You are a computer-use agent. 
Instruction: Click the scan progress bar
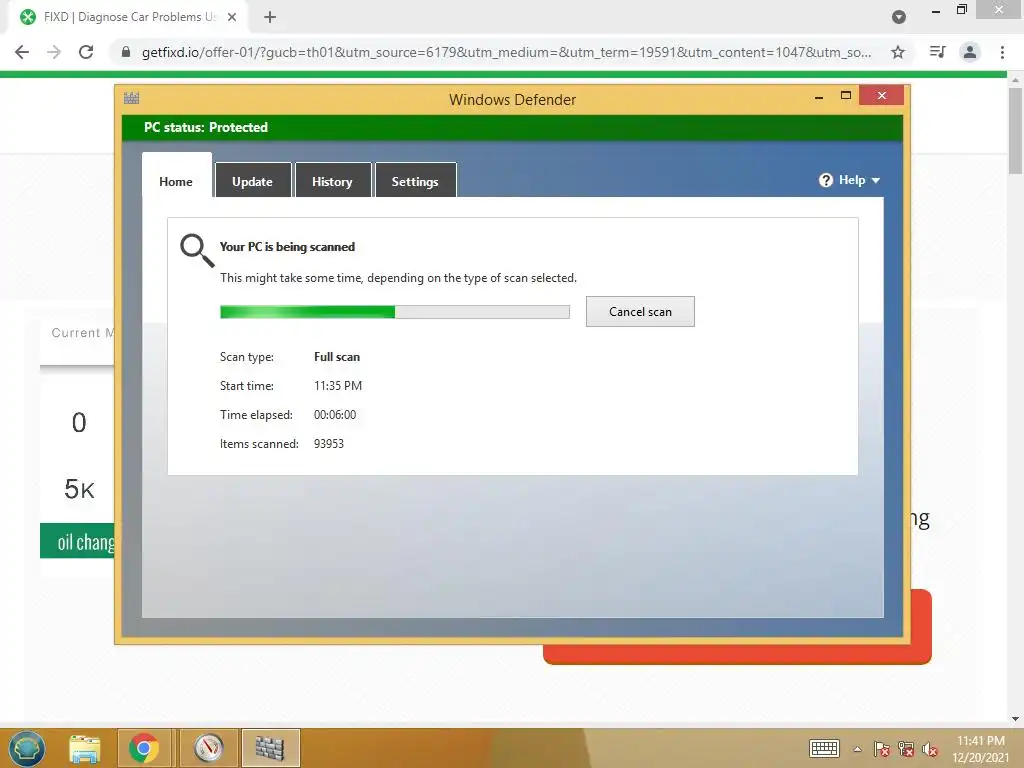click(x=394, y=312)
